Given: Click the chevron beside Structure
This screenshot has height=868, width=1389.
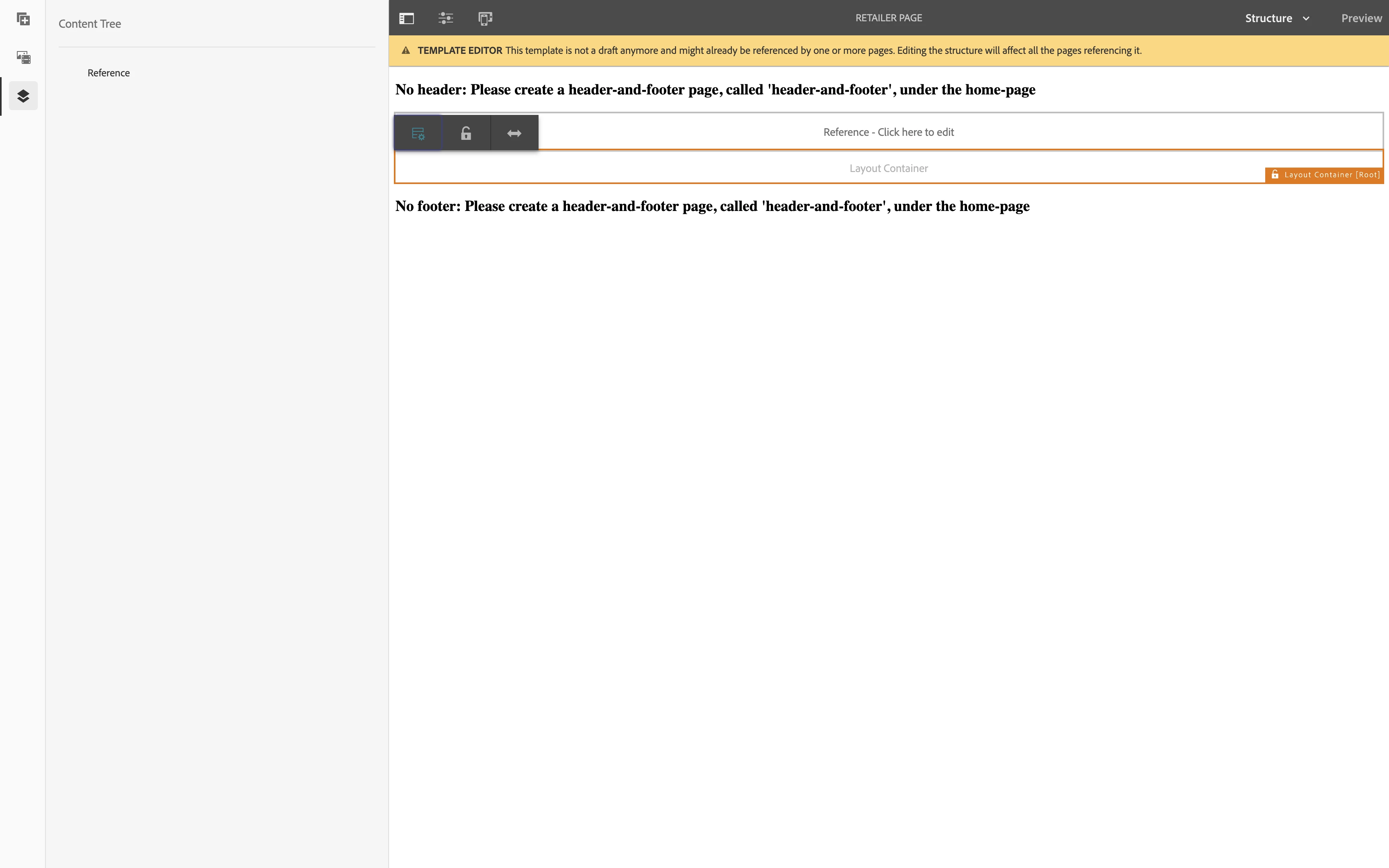Looking at the screenshot, I should click(x=1306, y=18).
